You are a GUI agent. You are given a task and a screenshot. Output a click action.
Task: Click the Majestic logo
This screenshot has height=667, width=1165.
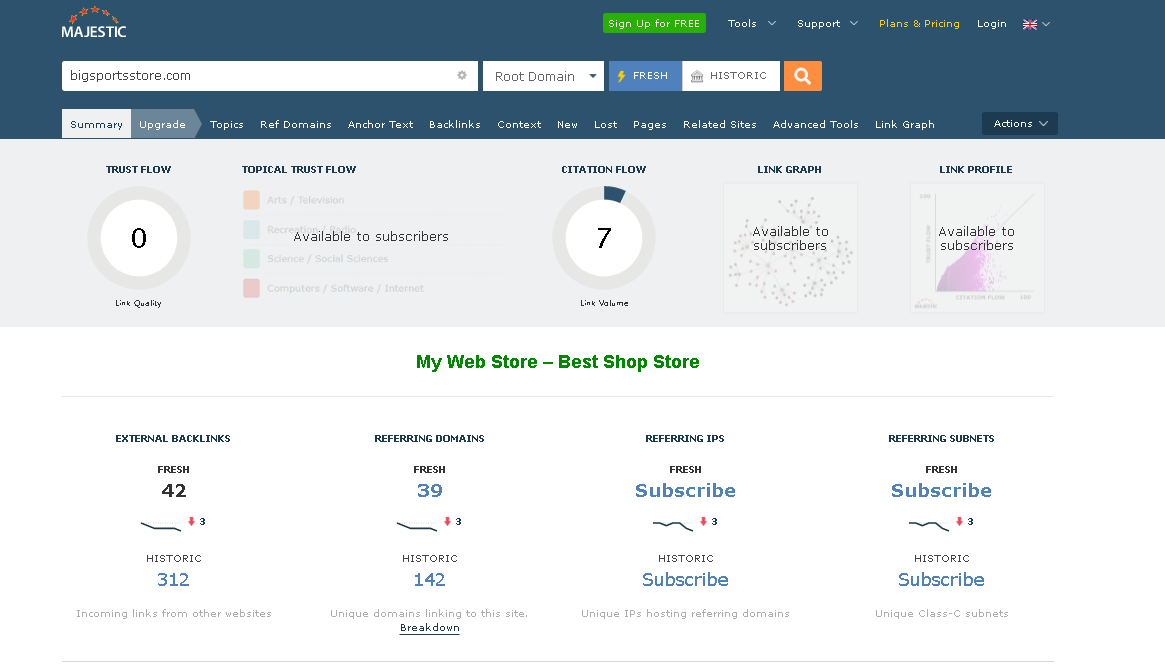(x=94, y=23)
